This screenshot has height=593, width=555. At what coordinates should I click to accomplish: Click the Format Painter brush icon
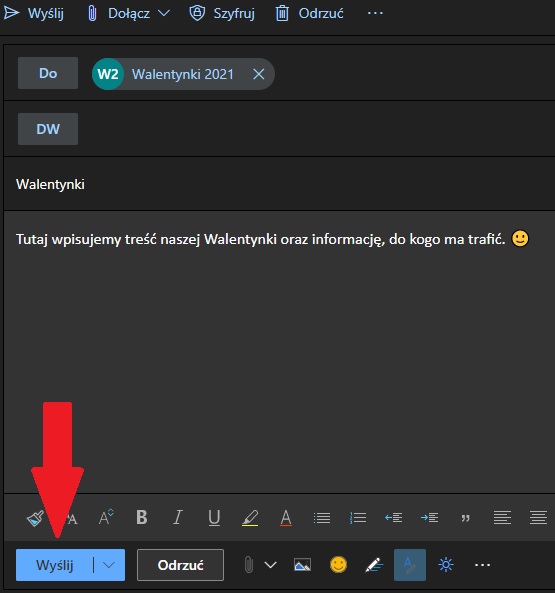tap(35, 517)
